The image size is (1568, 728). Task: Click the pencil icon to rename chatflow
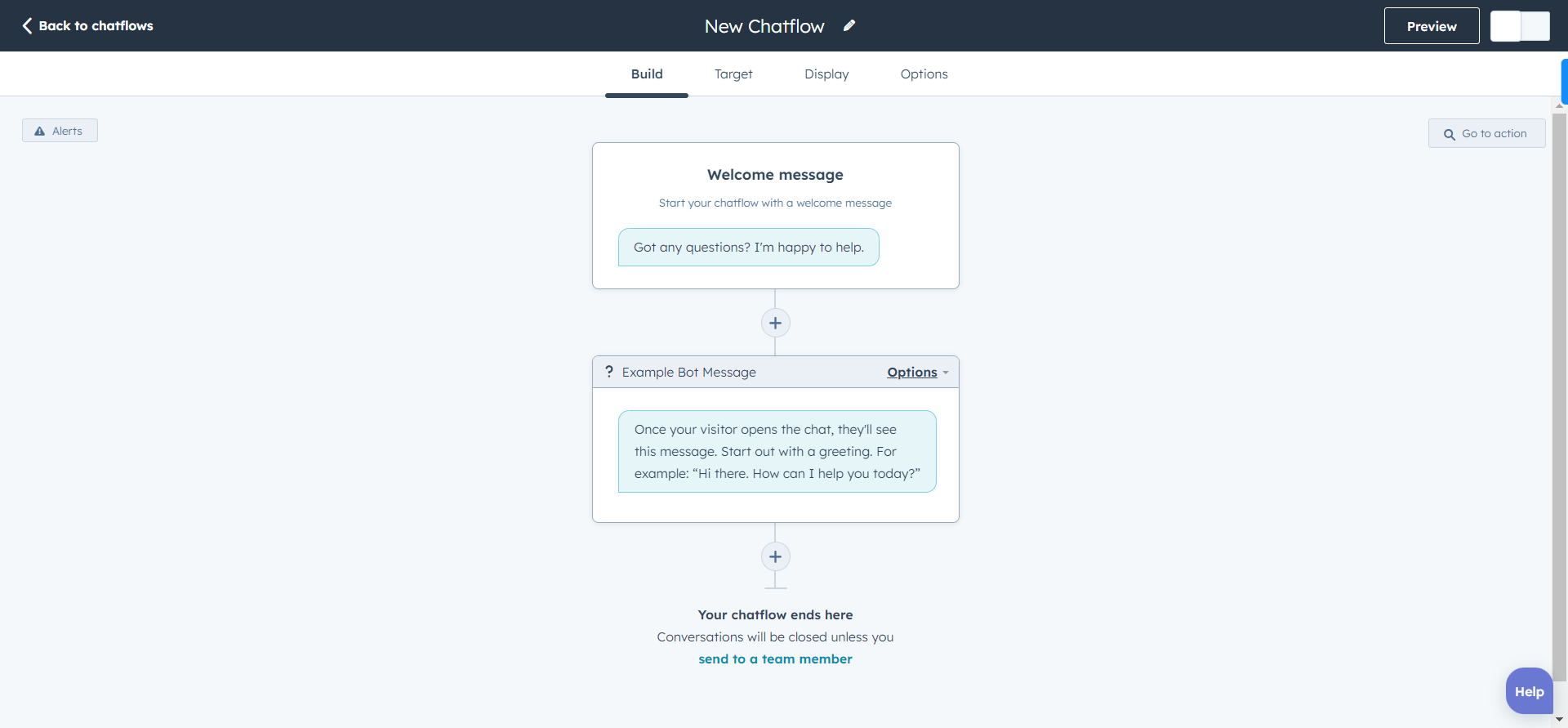click(849, 25)
